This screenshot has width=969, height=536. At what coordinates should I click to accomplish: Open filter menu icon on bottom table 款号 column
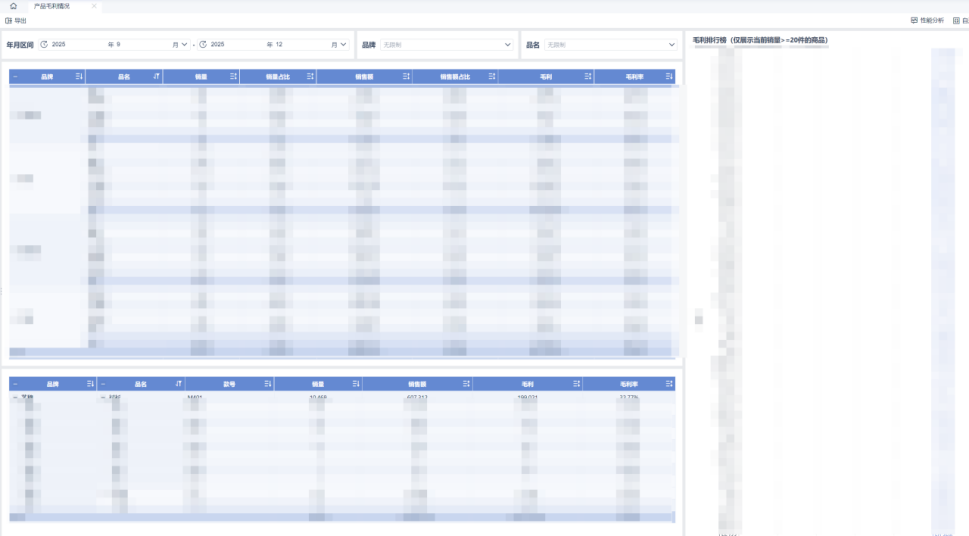[x=267, y=384]
